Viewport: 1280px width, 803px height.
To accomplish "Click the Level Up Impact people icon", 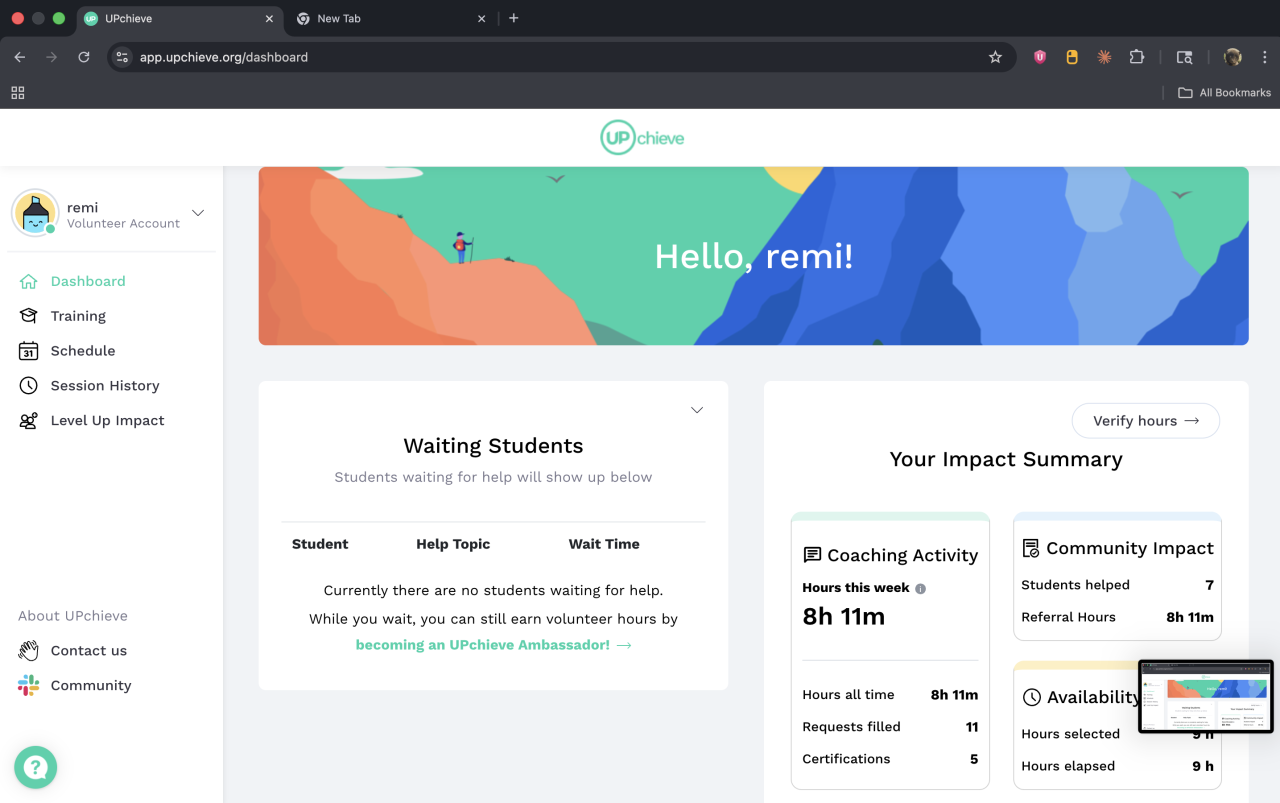I will click(29, 421).
